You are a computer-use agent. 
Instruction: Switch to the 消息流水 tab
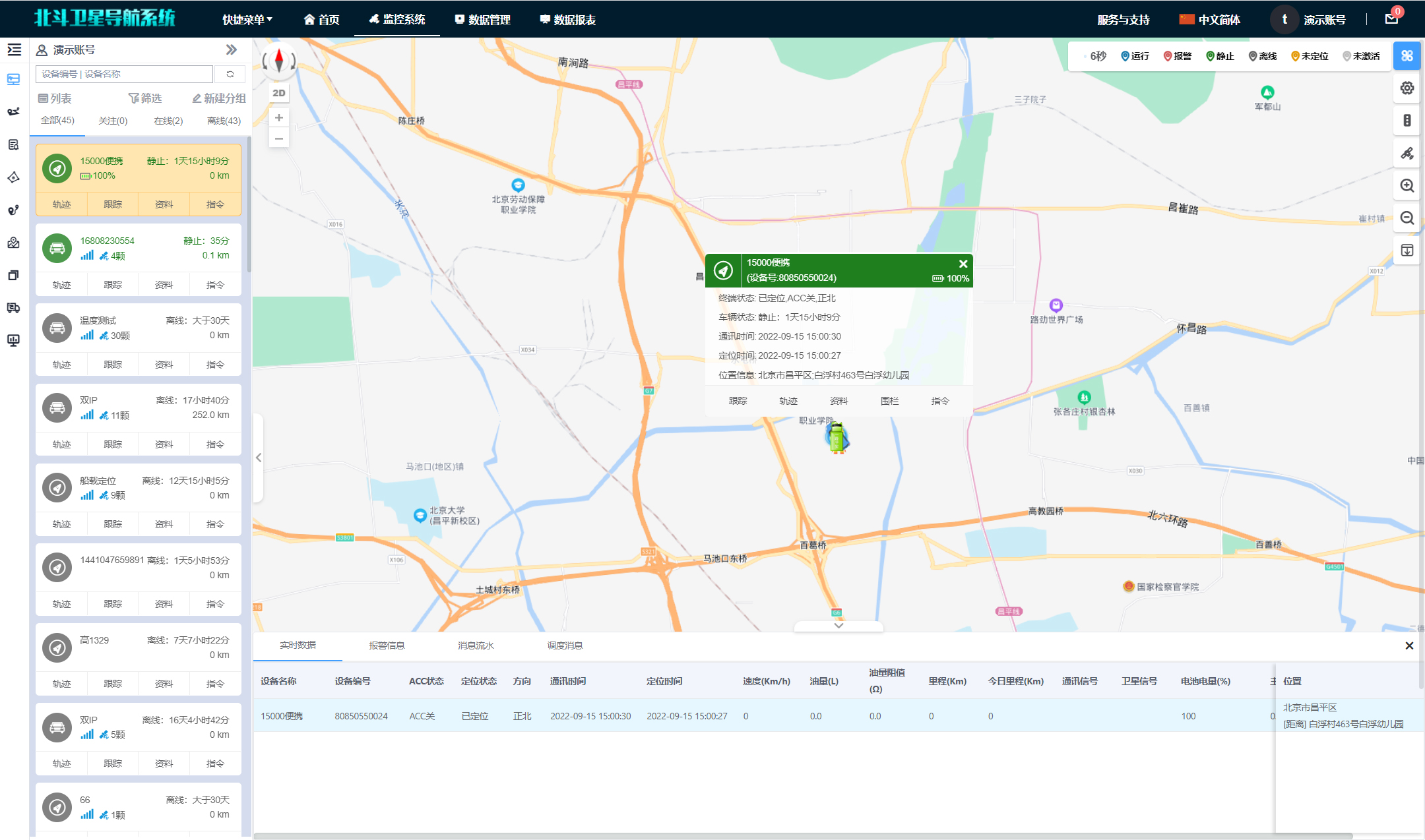pos(476,645)
